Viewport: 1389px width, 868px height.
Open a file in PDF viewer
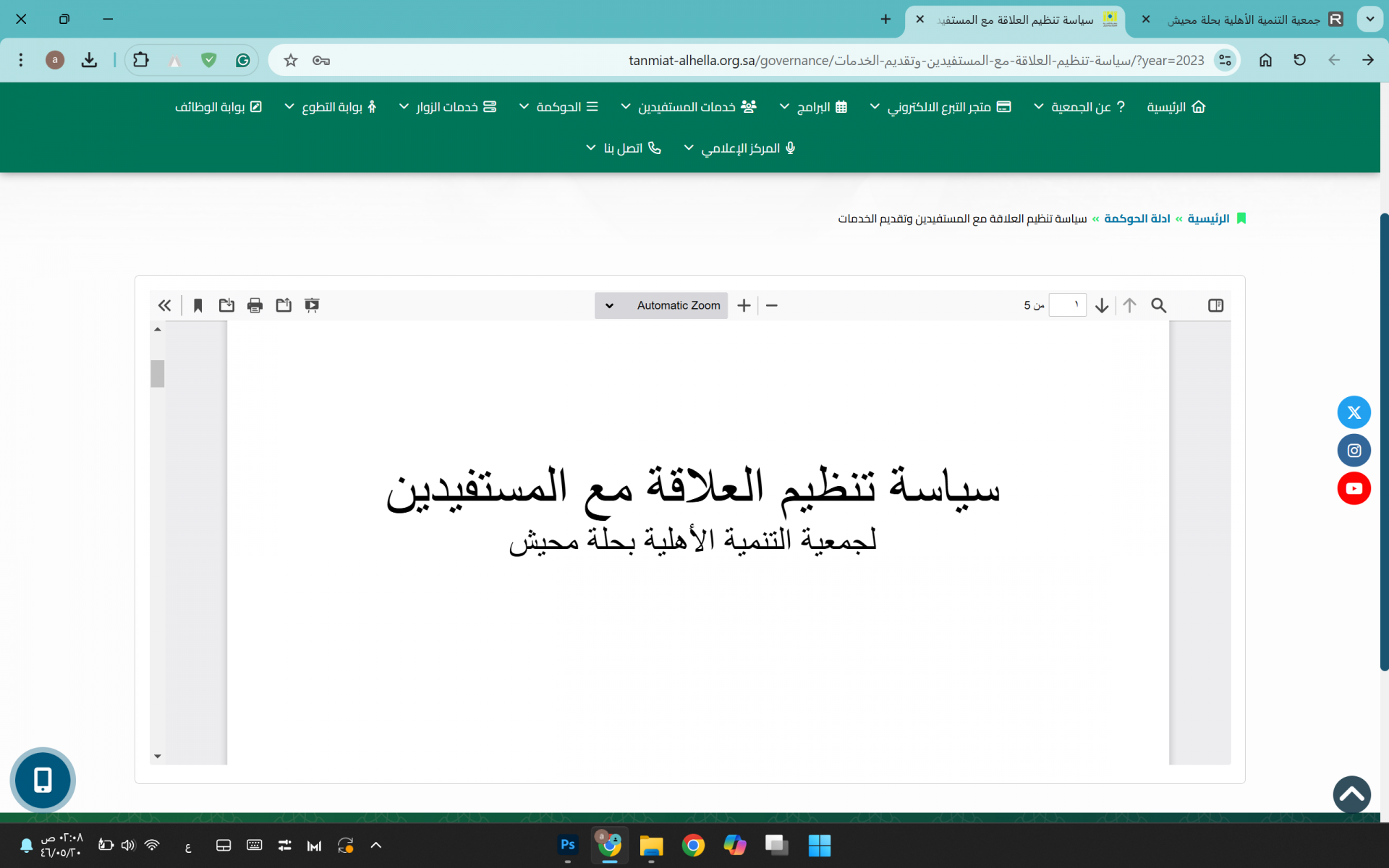click(x=284, y=305)
